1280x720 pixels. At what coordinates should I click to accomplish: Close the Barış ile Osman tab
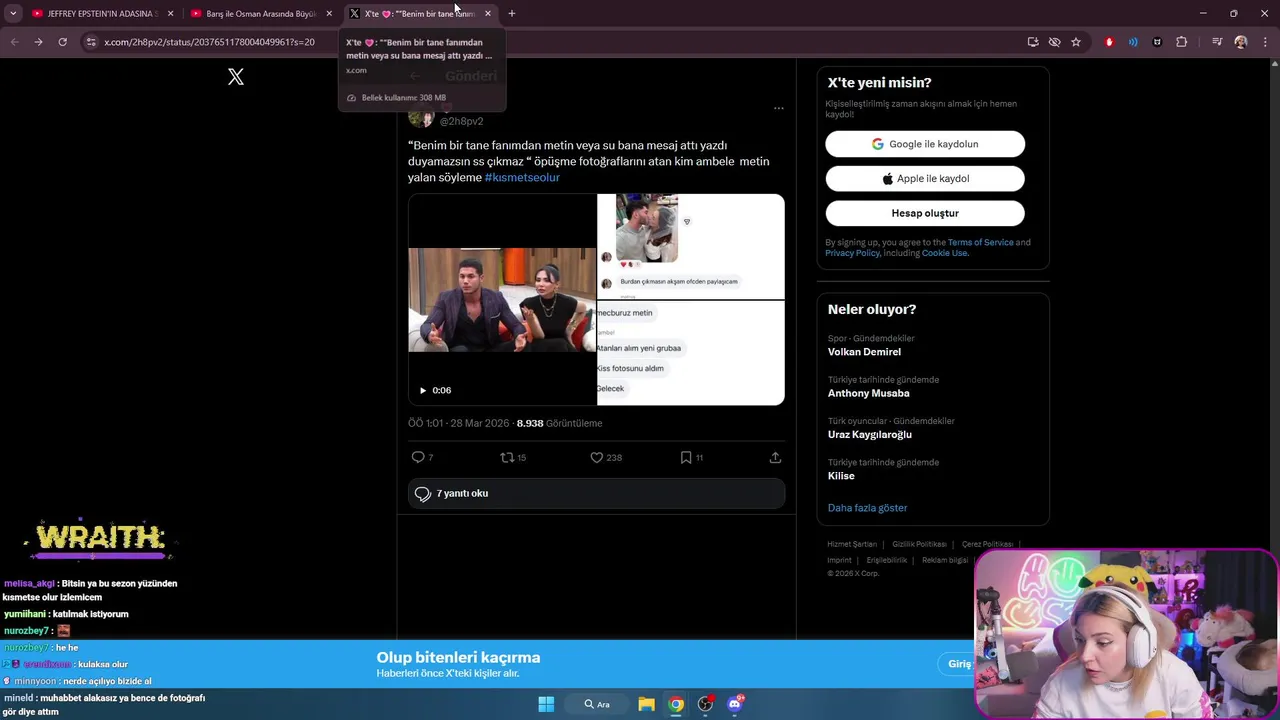pyautogui.click(x=329, y=14)
